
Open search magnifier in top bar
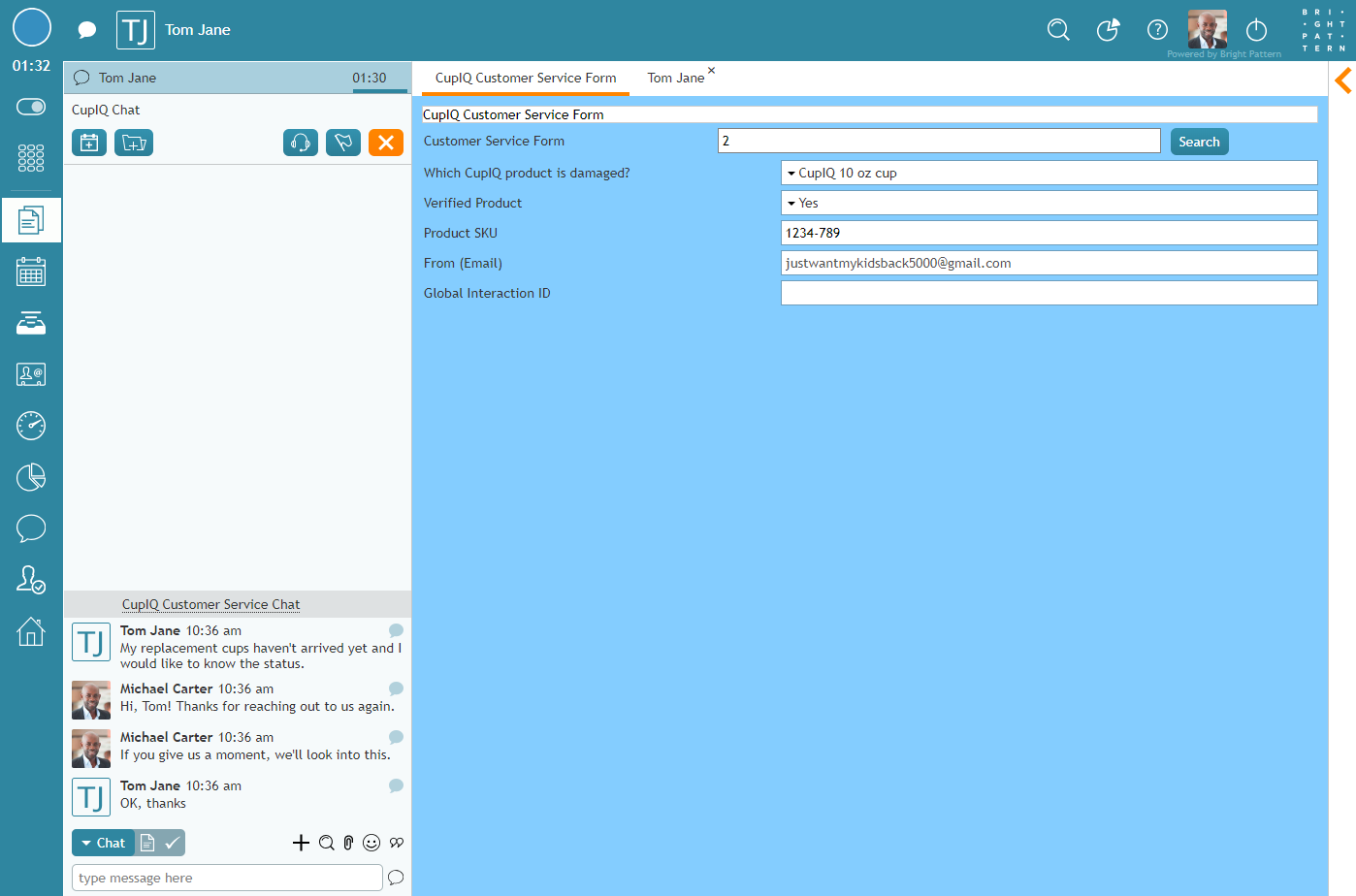[1058, 30]
